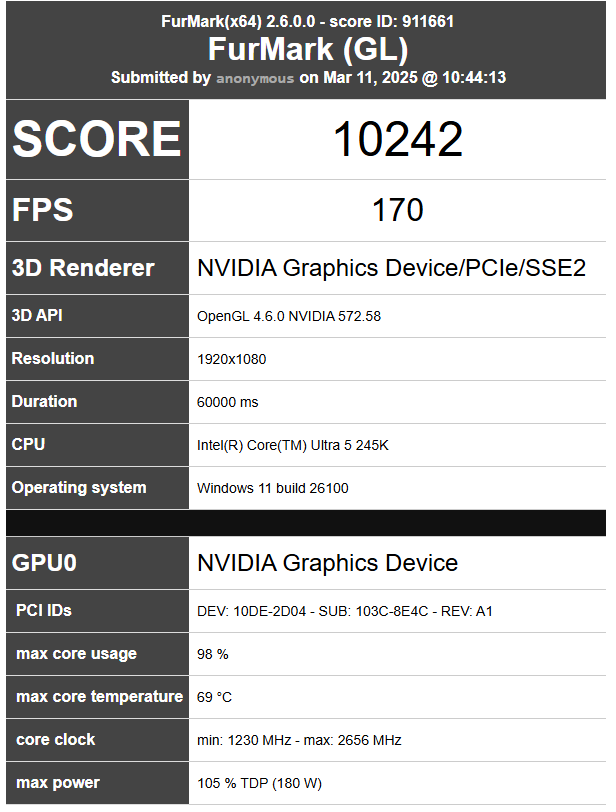Image resolution: width=616 pixels, height=812 pixels.
Task: Click the NVIDIA Graphics Device/PCIe/SSE2 renderer text
Action: (x=391, y=268)
